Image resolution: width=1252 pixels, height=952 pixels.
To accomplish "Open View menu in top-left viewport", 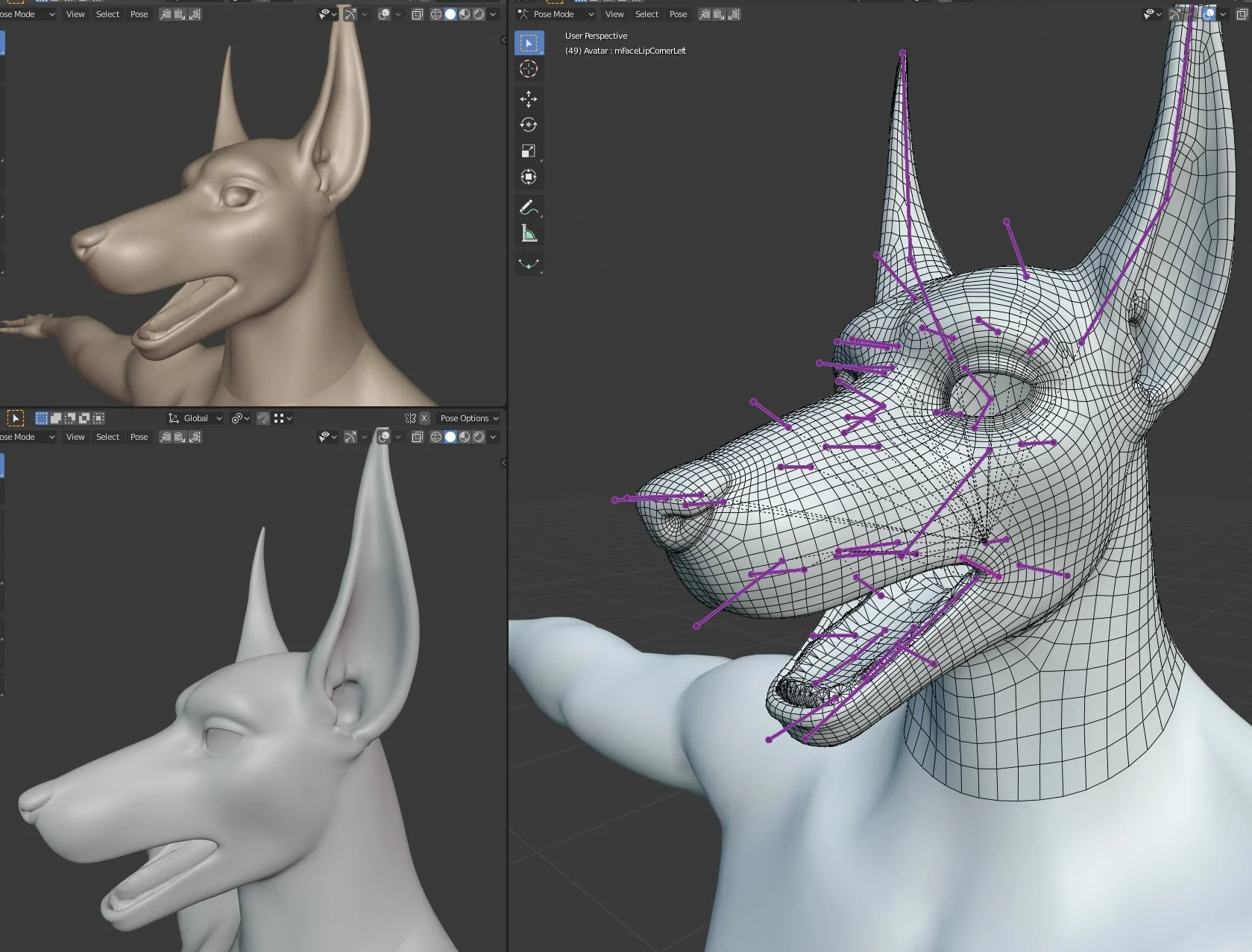I will pyautogui.click(x=75, y=14).
